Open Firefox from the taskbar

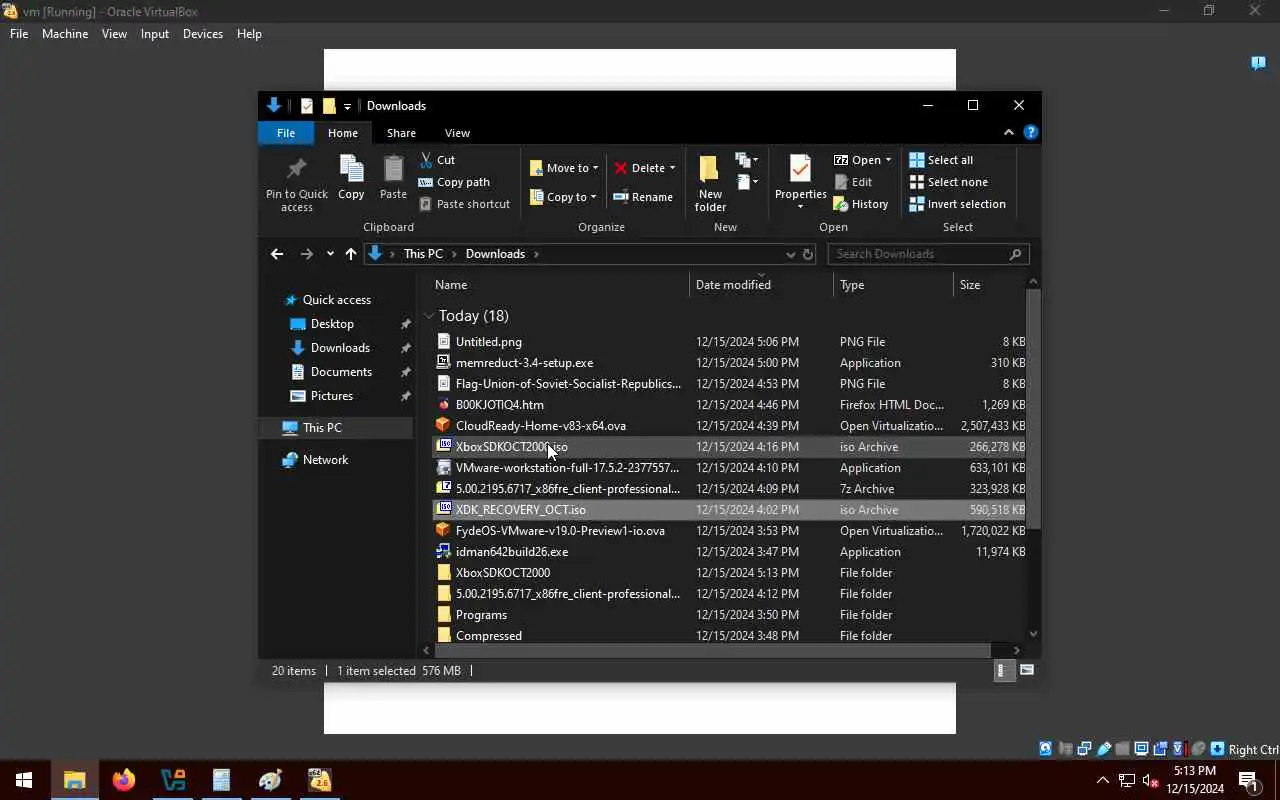124,780
